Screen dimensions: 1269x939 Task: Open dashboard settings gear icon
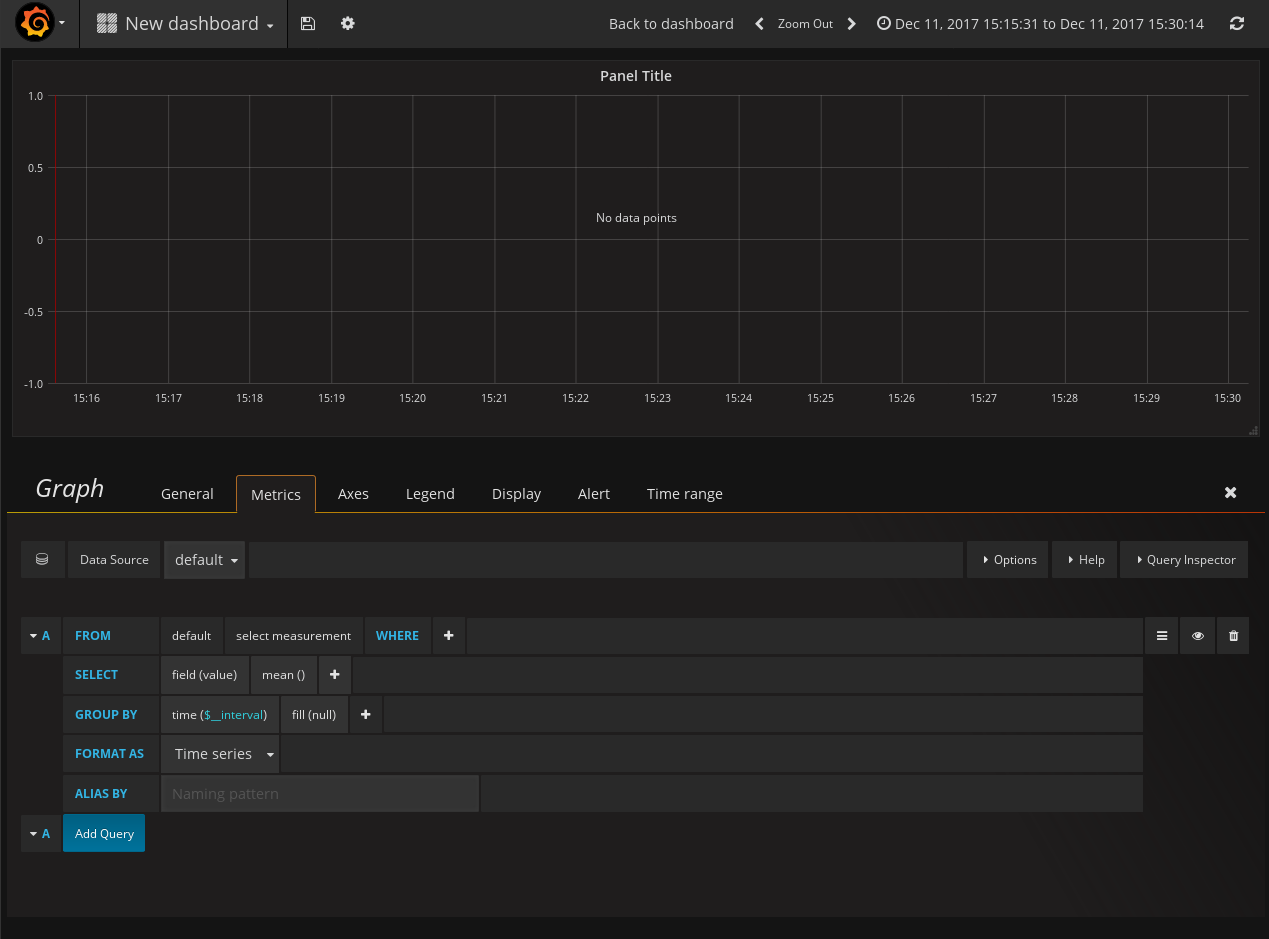pos(348,23)
